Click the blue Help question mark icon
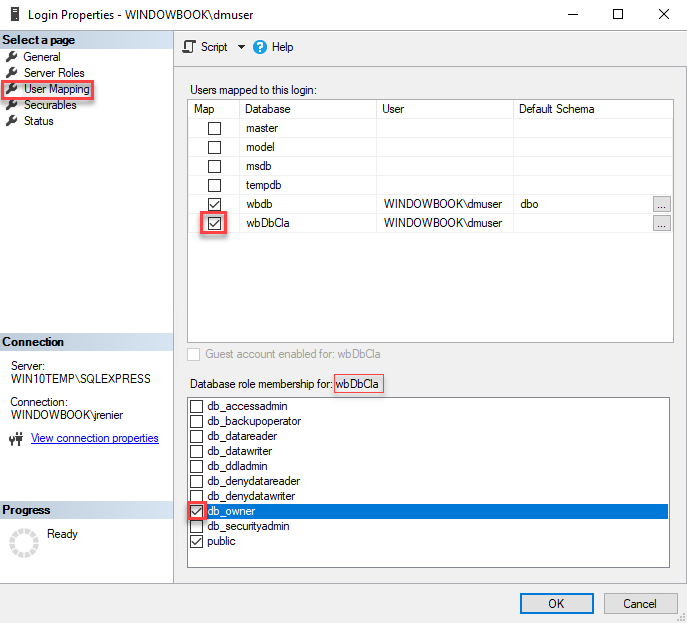This screenshot has height=623, width=687. (x=260, y=47)
